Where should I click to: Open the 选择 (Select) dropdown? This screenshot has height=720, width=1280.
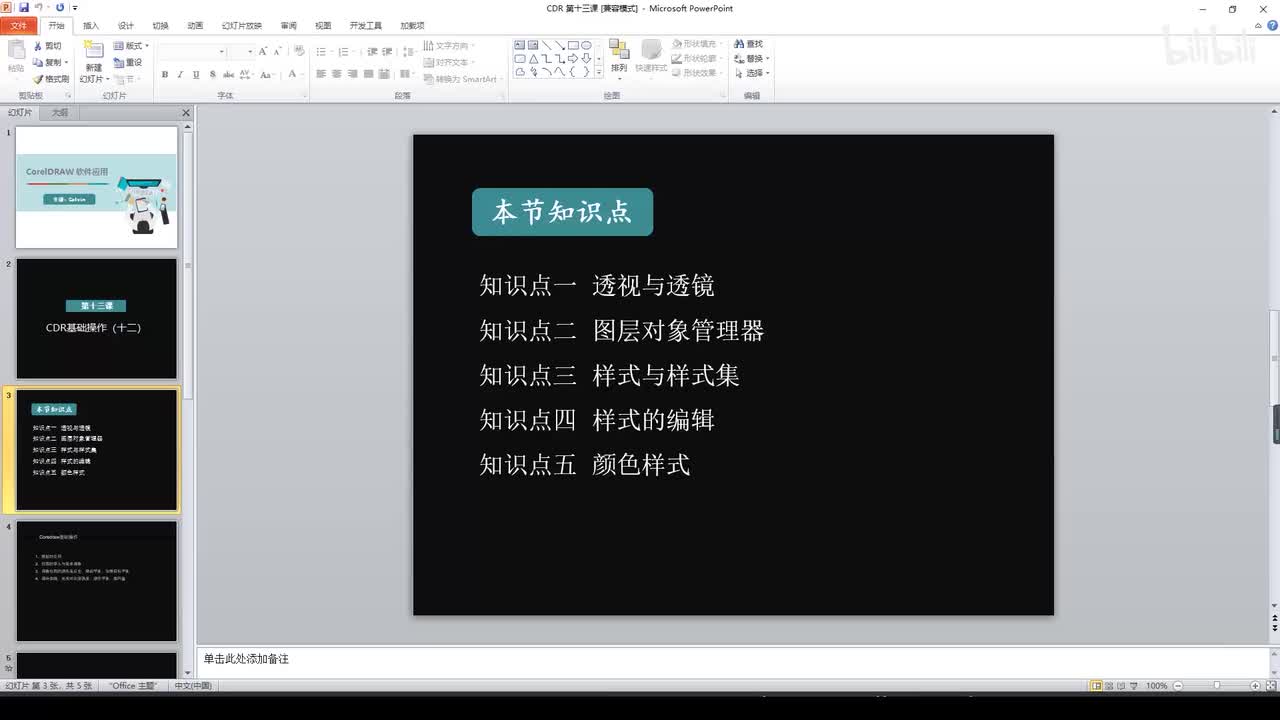pos(751,73)
